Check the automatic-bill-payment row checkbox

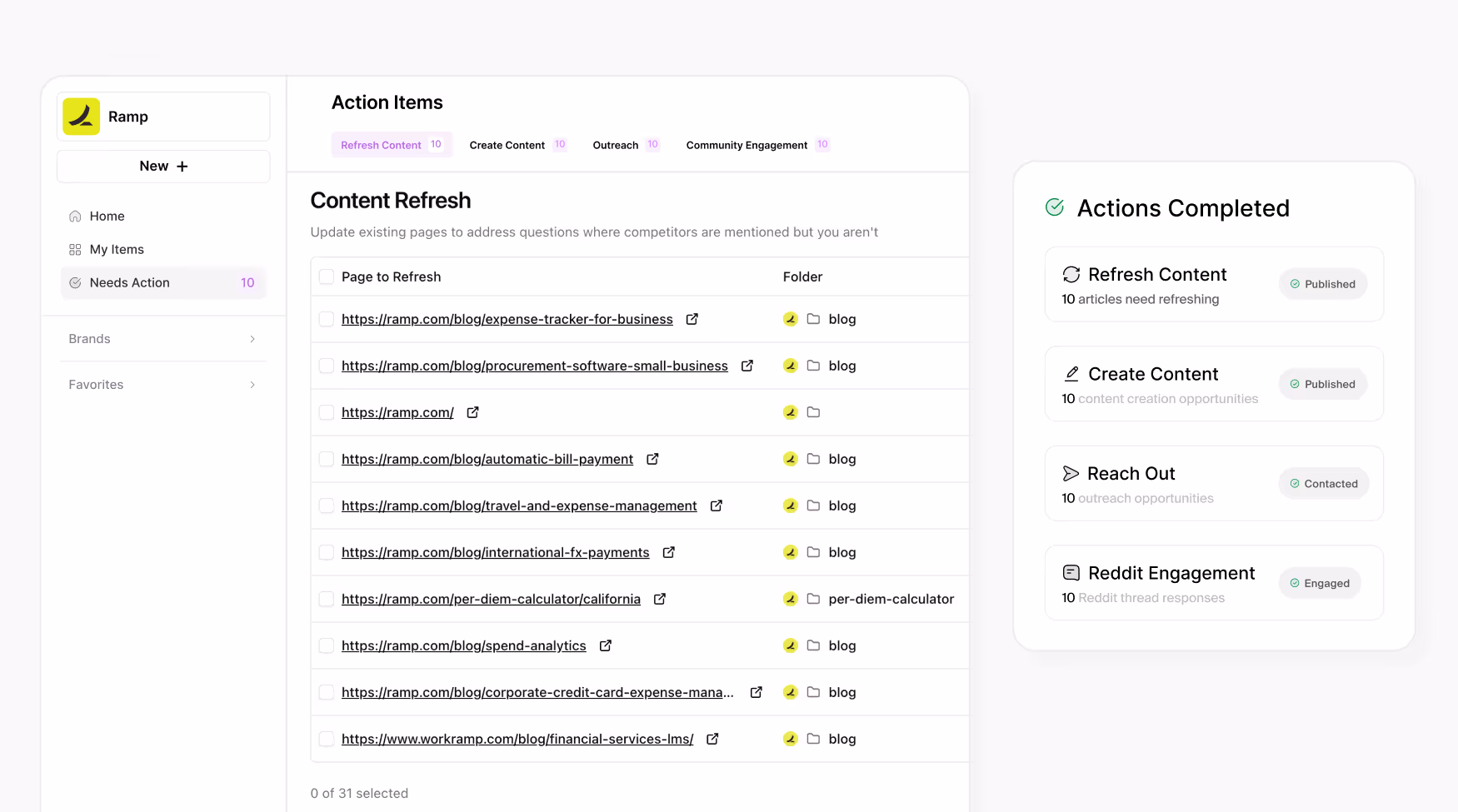point(327,459)
